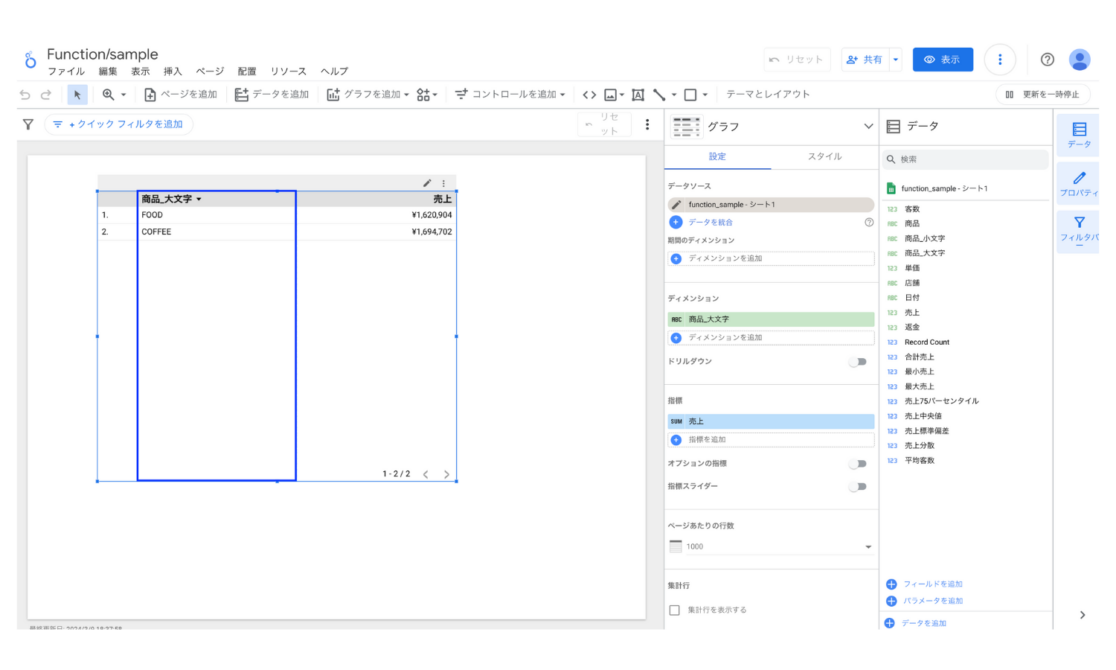Click the 表示 button
The image size is (1116, 670).
pyautogui.click(x=944, y=59)
